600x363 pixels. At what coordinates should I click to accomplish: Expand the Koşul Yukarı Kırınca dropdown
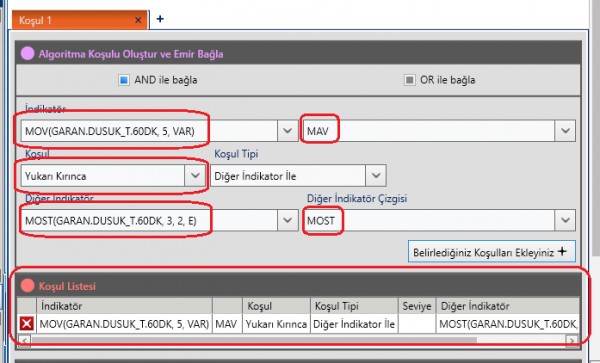195,176
